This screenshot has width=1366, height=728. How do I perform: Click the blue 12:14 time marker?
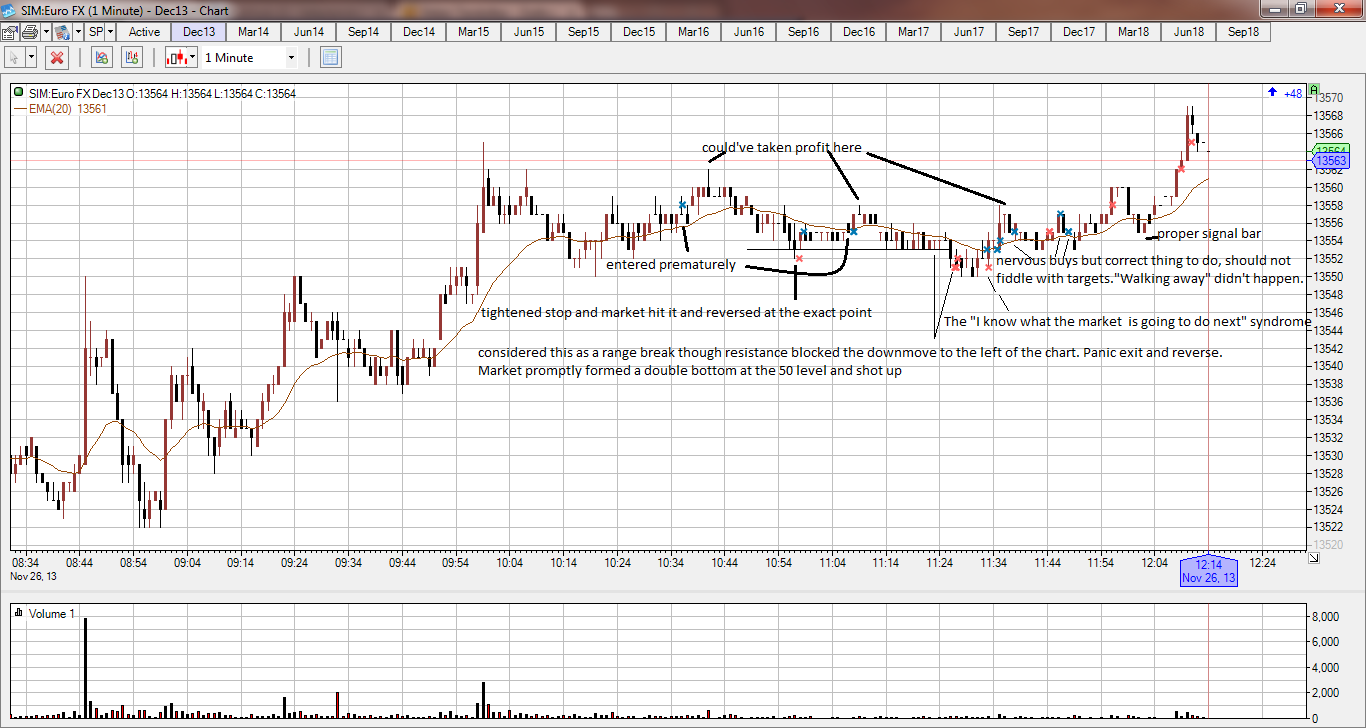pos(1209,570)
